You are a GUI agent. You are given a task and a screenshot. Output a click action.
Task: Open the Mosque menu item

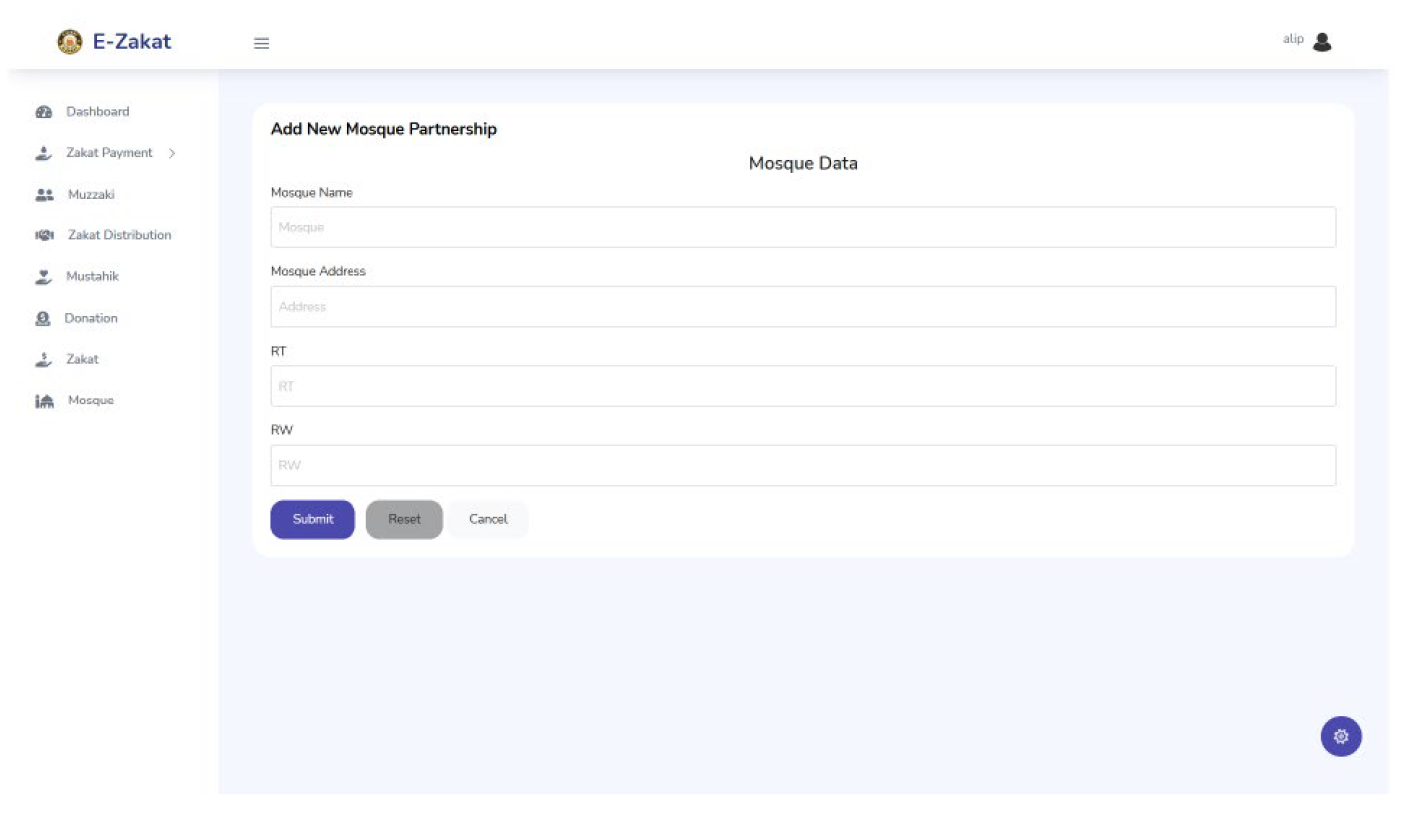point(90,399)
